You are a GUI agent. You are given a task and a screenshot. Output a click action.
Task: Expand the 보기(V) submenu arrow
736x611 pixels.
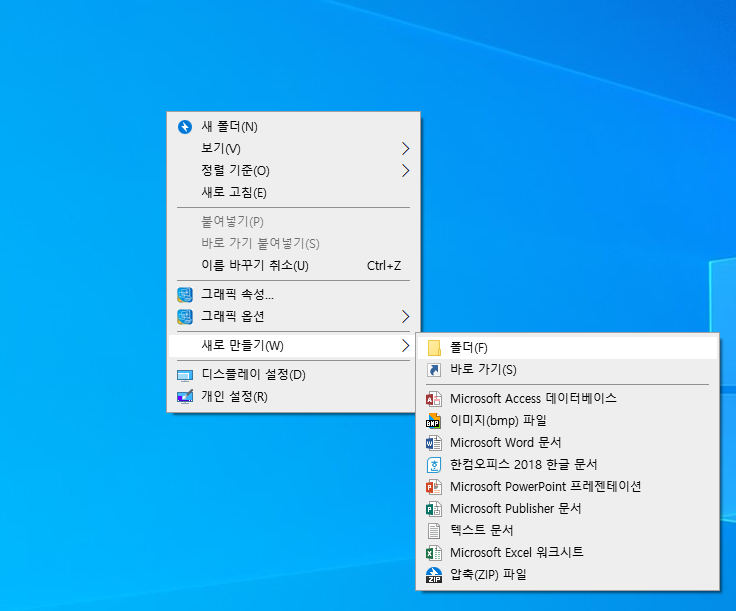tap(405, 149)
